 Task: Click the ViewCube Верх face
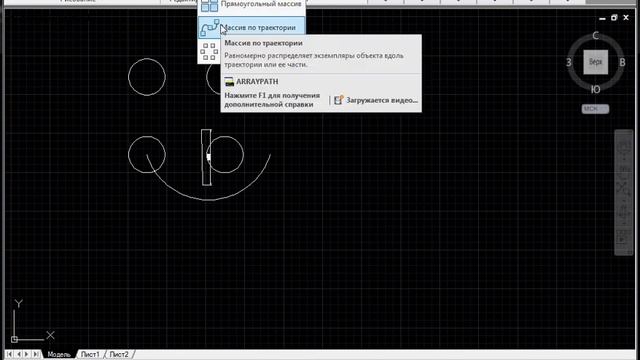596,62
